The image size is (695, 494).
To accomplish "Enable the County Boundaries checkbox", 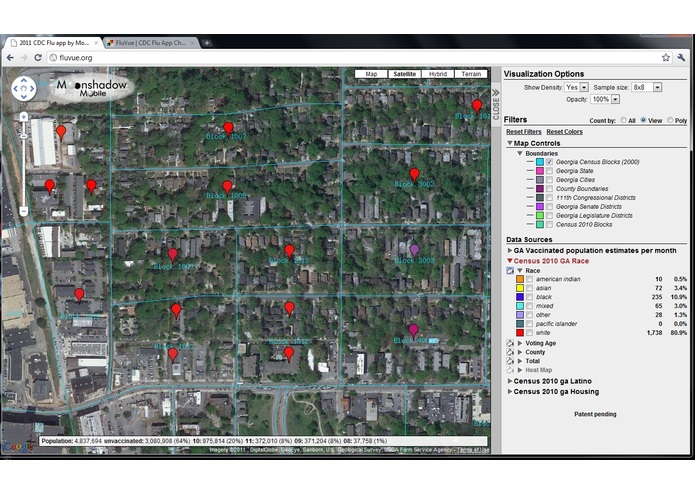I will 549,188.
